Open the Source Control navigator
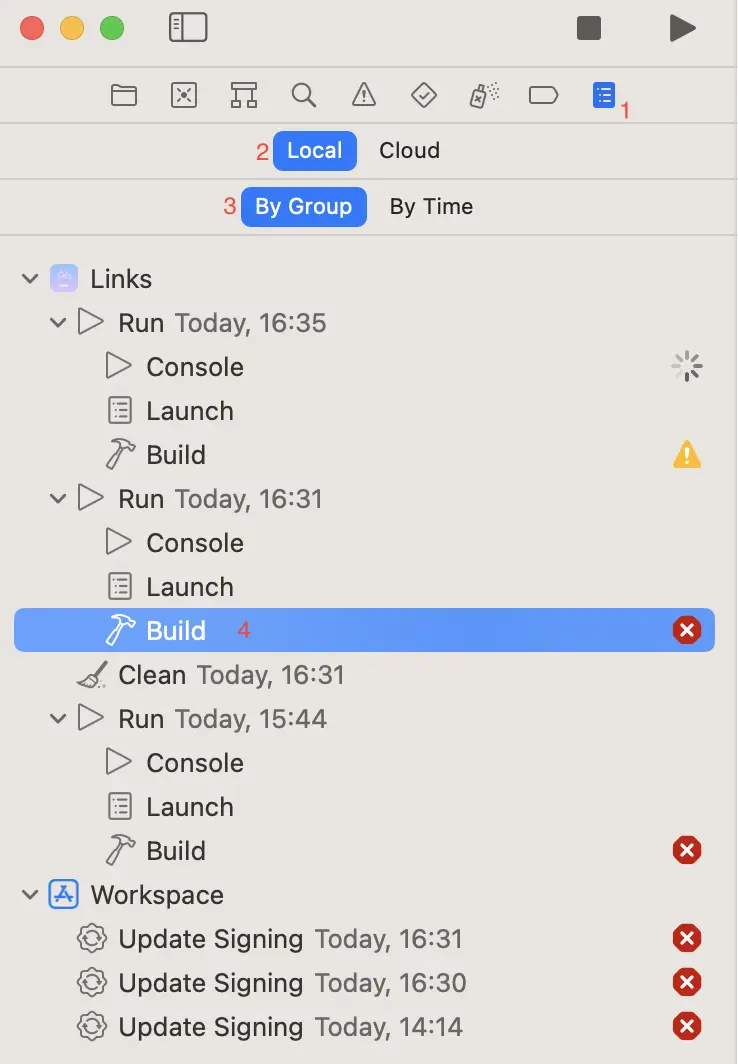This screenshot has width=738, height=1064. point(184,95)
